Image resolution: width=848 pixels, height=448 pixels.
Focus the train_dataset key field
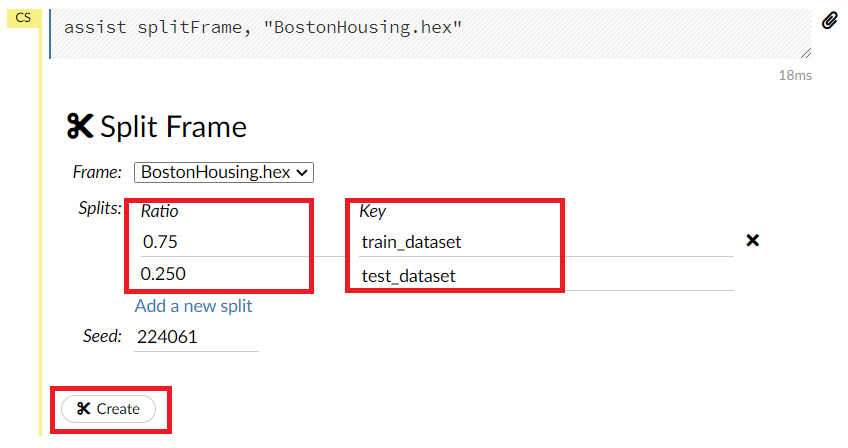point(545,242)
